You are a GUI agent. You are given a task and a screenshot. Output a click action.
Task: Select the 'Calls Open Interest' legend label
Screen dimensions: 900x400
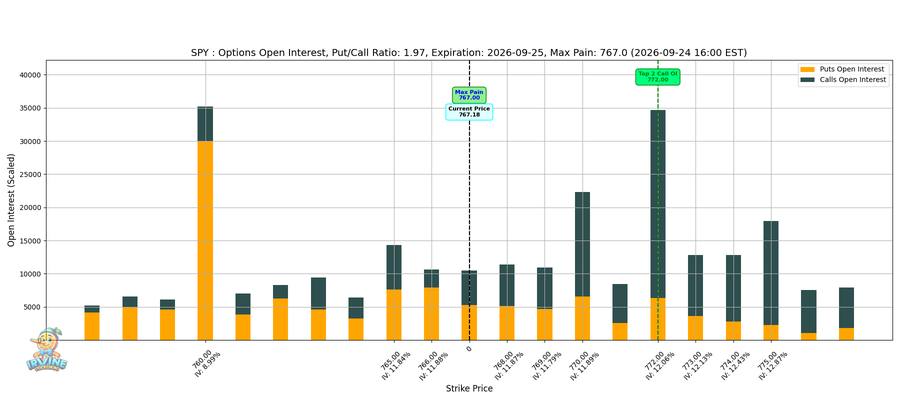coord(855,80)
